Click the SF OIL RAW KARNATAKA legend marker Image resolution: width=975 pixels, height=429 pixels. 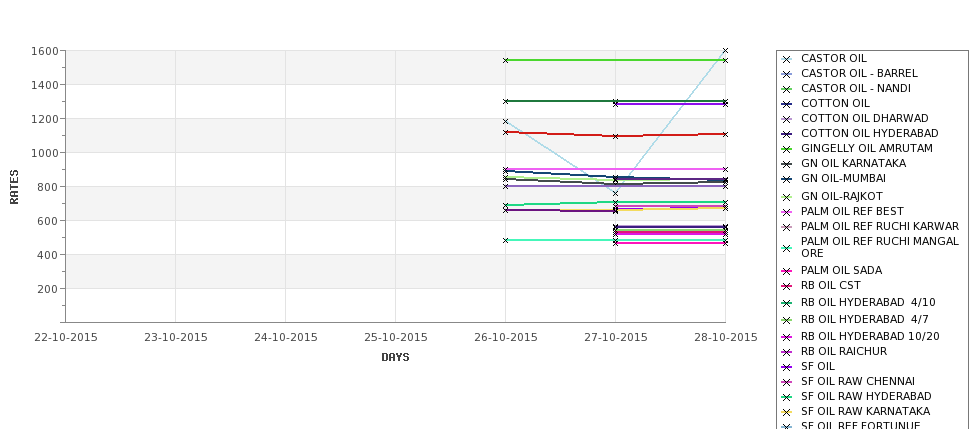point(787,412)
